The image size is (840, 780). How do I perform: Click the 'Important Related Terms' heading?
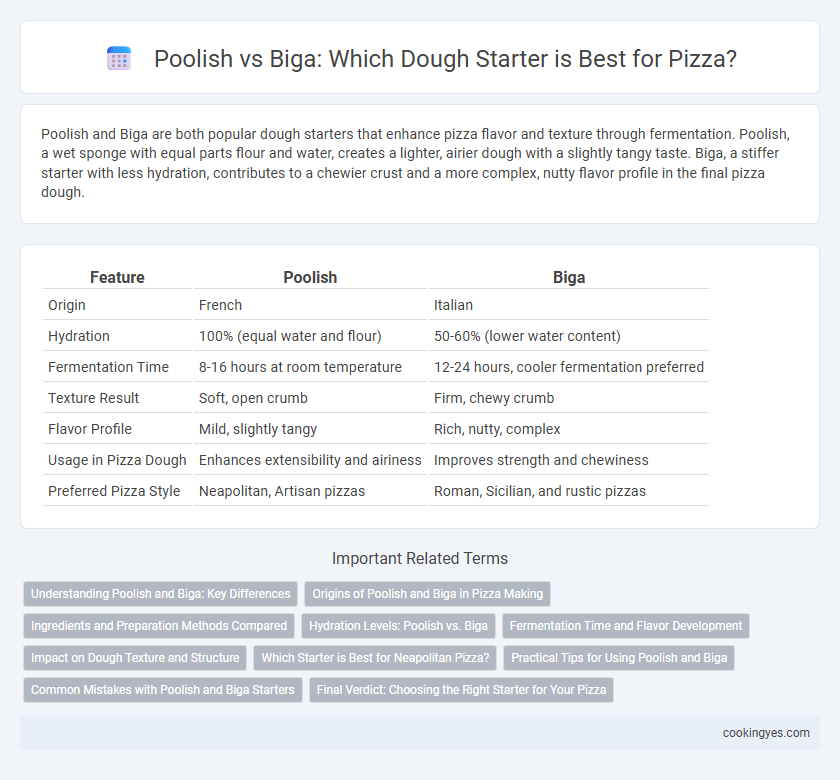[420, 558]
